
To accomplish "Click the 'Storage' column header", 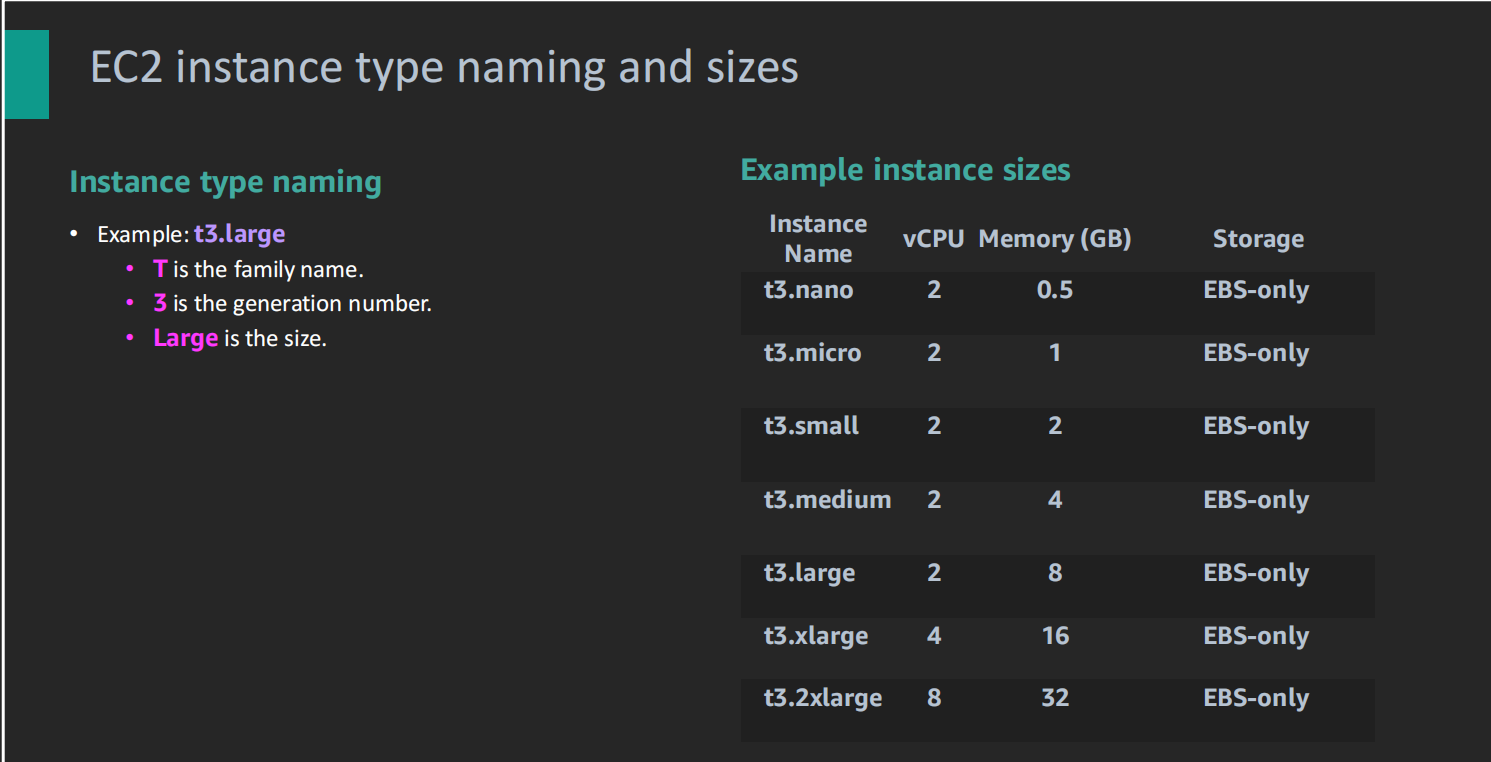I will pyautogui.click(x=1258, y=239).
